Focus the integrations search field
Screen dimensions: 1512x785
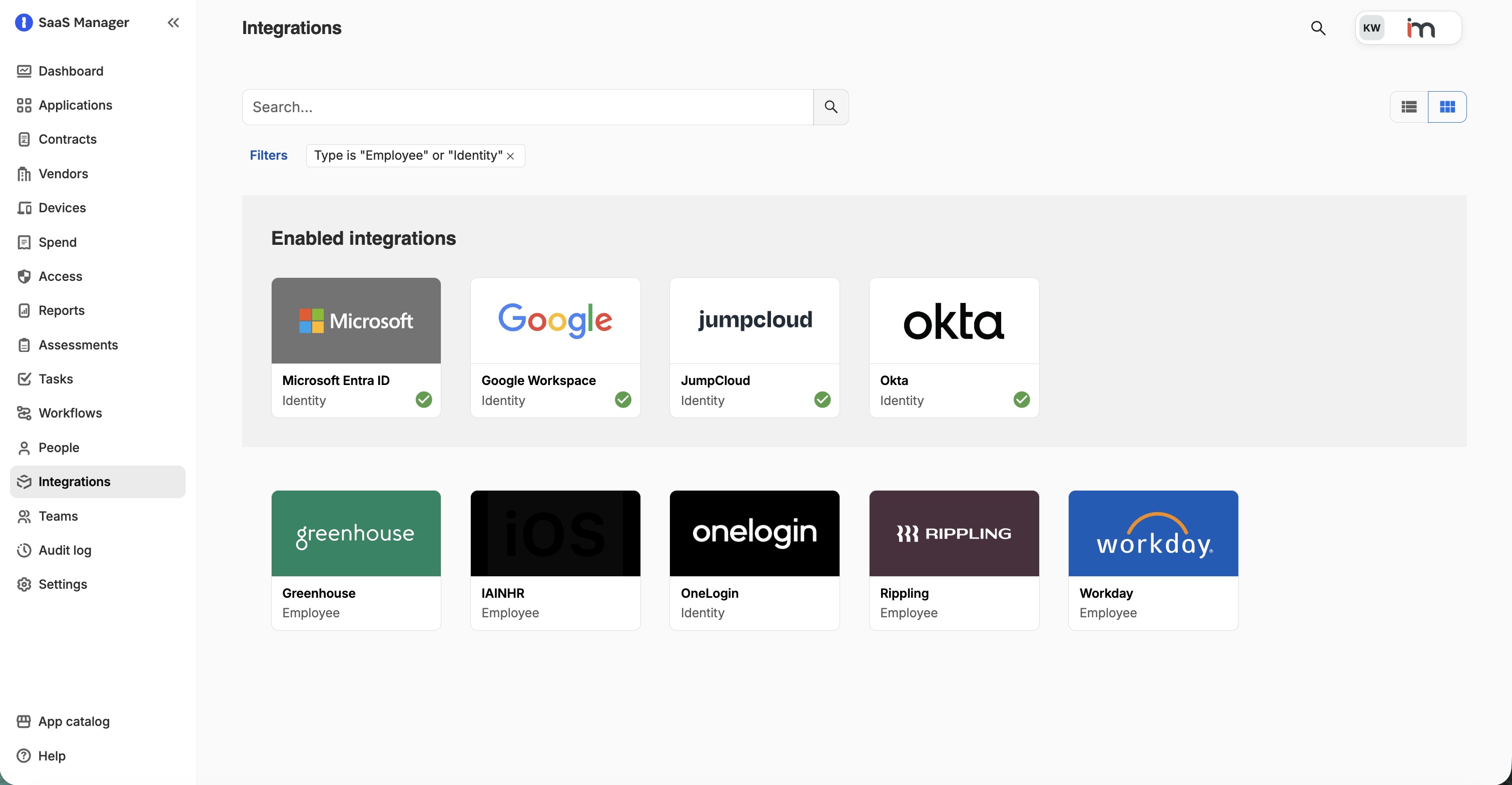click(x=527, y=107)
